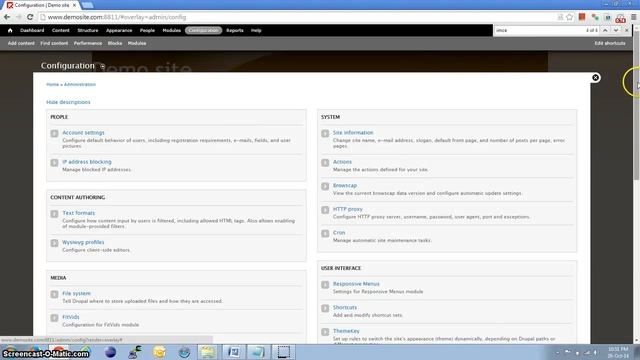Image resolution: width=640 pixels, height=360 pixels.
Task: Click the icon beside File system
Action: [54, 294]
